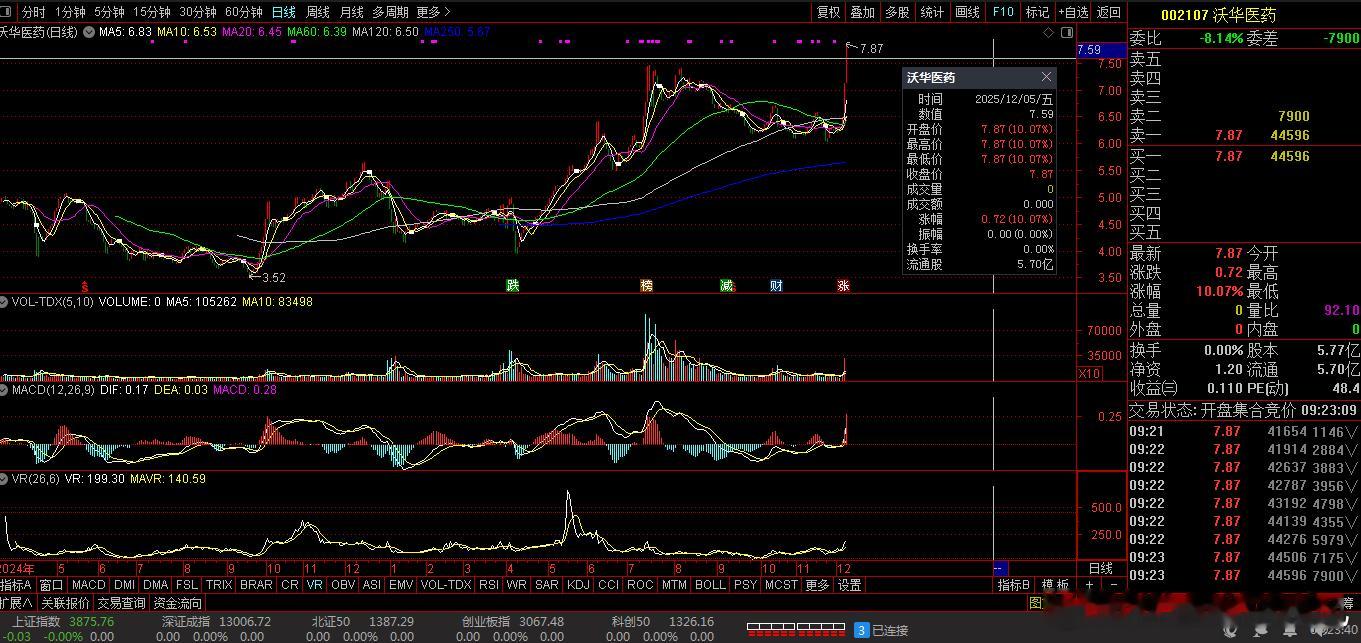1361x643 pixels.
Task: Select the 1分钟 period tab
Action: point(70,12)
